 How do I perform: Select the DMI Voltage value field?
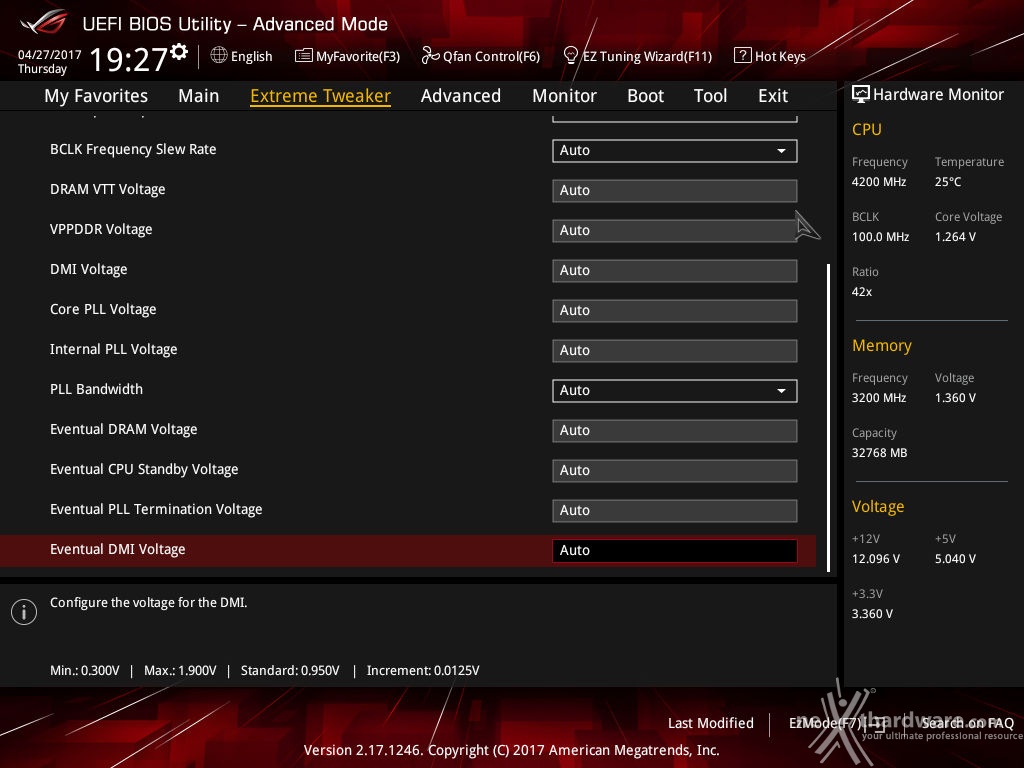click(675, 270)
